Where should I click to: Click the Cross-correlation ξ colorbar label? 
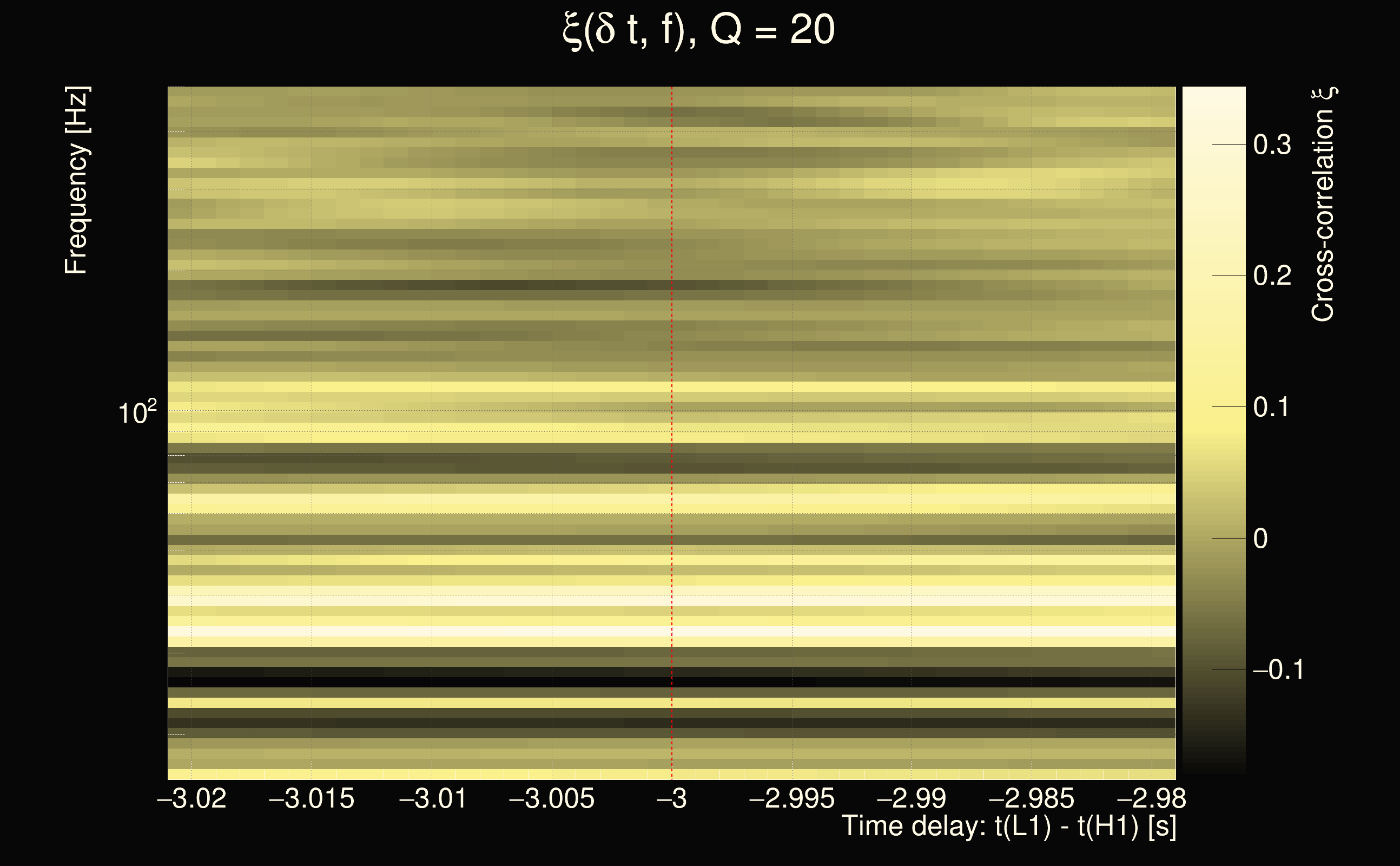pyautogui.click(x=1323, y=204)
